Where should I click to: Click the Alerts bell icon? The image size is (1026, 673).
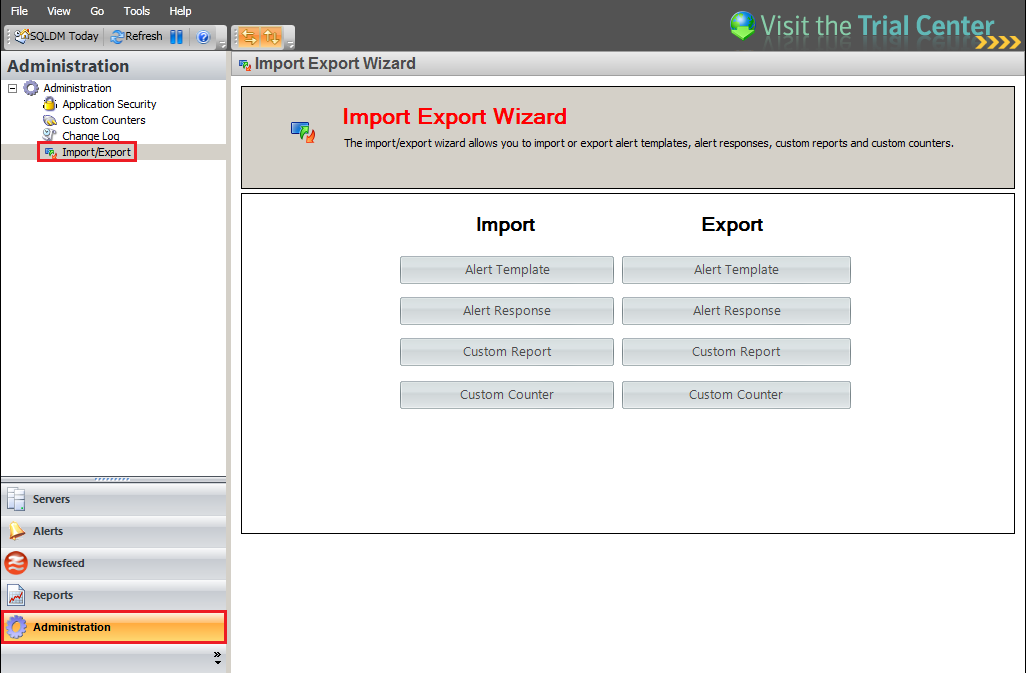tap(16, 531)
